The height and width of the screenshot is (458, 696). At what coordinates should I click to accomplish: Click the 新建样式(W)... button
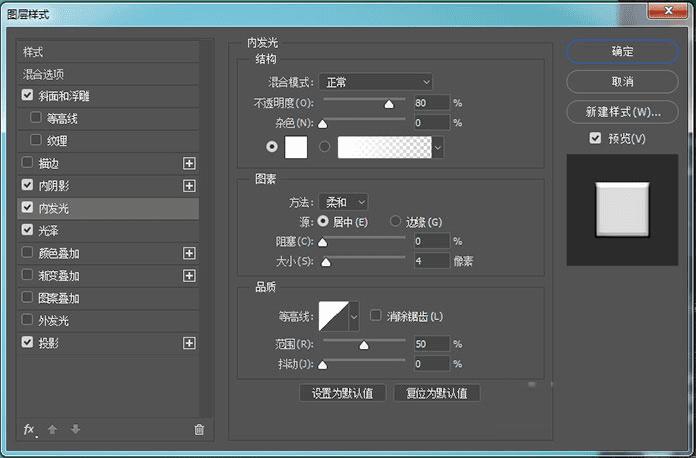622,112
